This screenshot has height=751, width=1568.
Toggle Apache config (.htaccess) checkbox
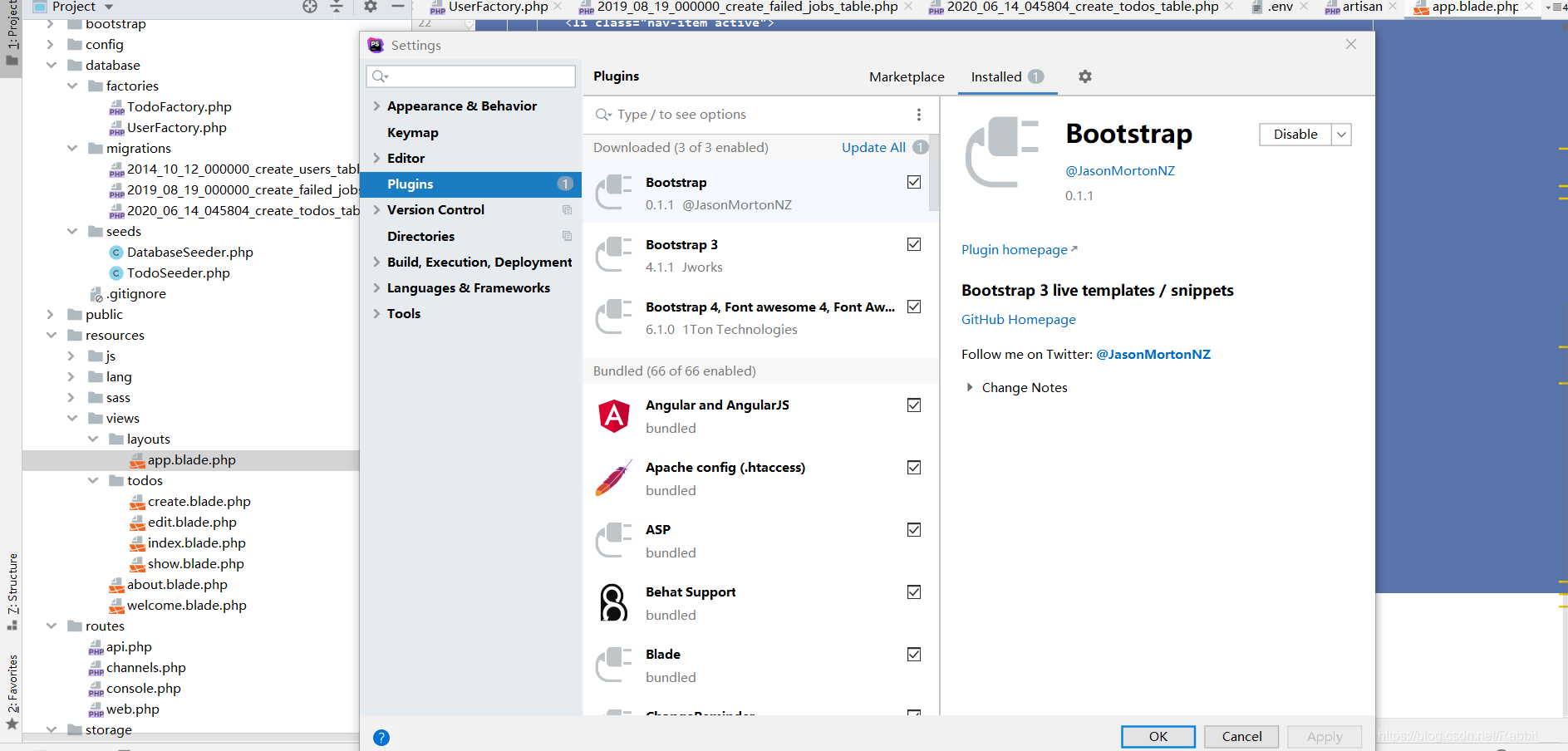[914, 468]
